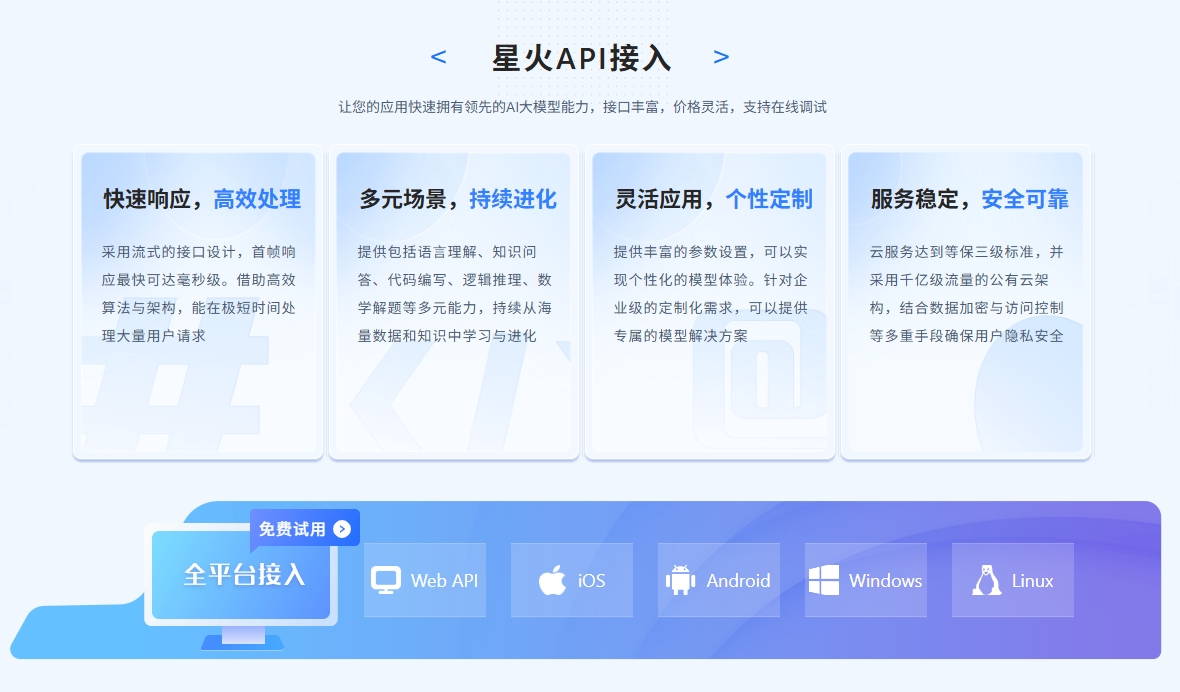Open the 快速响应，高效处理 card
Screen dimensions: 1180x692
pyautogui.click(x=199, y=302)
